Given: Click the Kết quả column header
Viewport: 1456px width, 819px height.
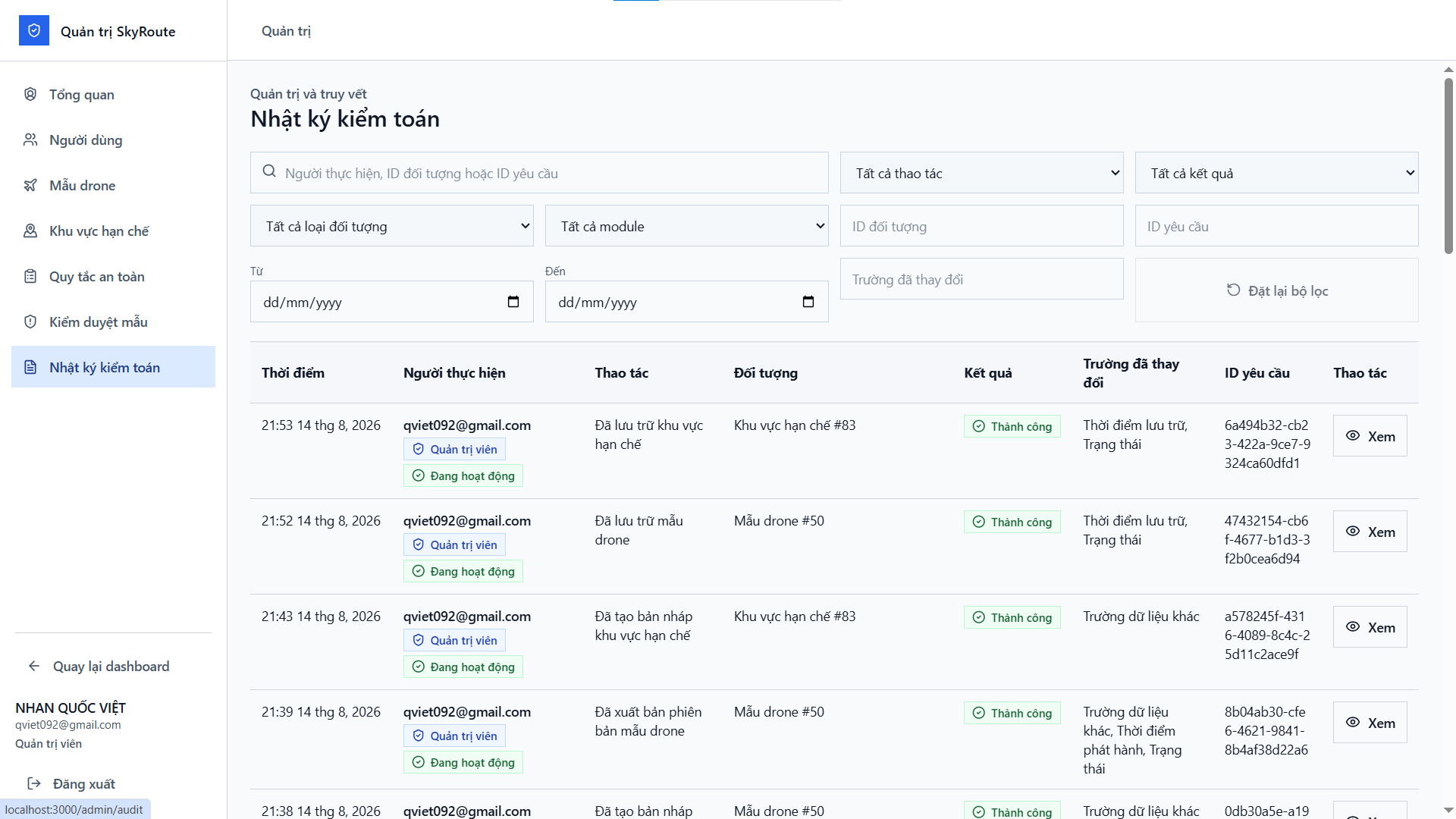Looking at the screenshot, I should 987,372.
